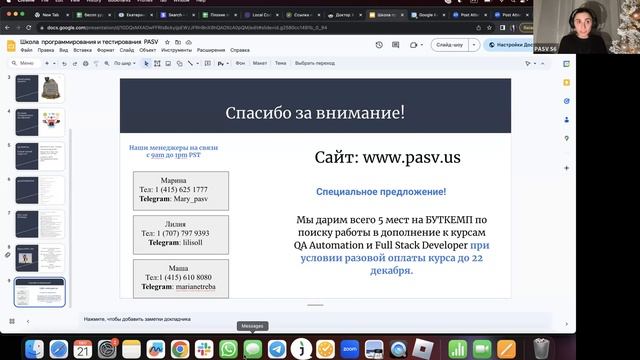This screenshot has width=640, height=360.
Task: Click the Фон background button
Action: pos(240,63)
